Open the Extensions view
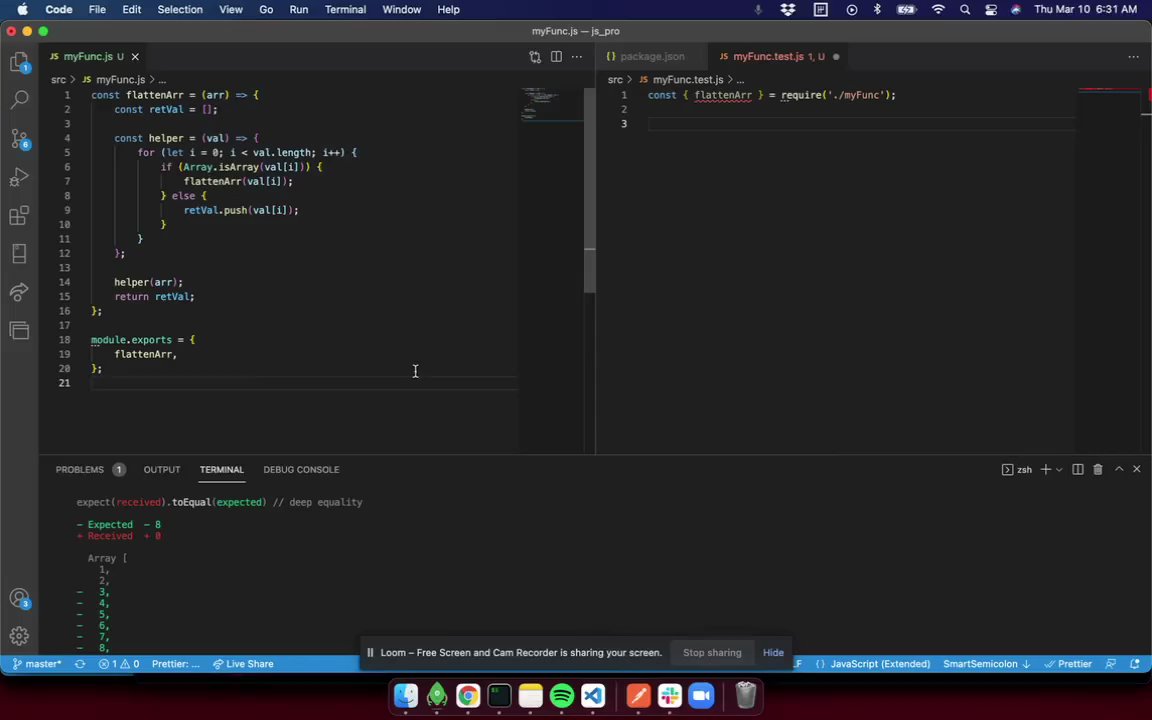Viewport: 1152px width, 720px height. 19,215
